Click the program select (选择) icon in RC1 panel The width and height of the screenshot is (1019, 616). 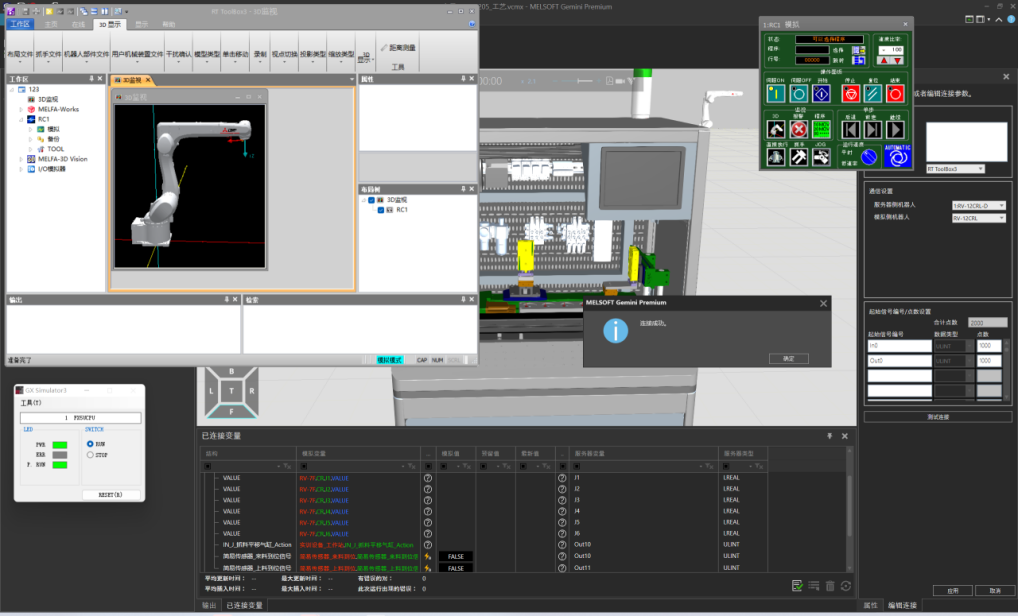pos(858,50)
